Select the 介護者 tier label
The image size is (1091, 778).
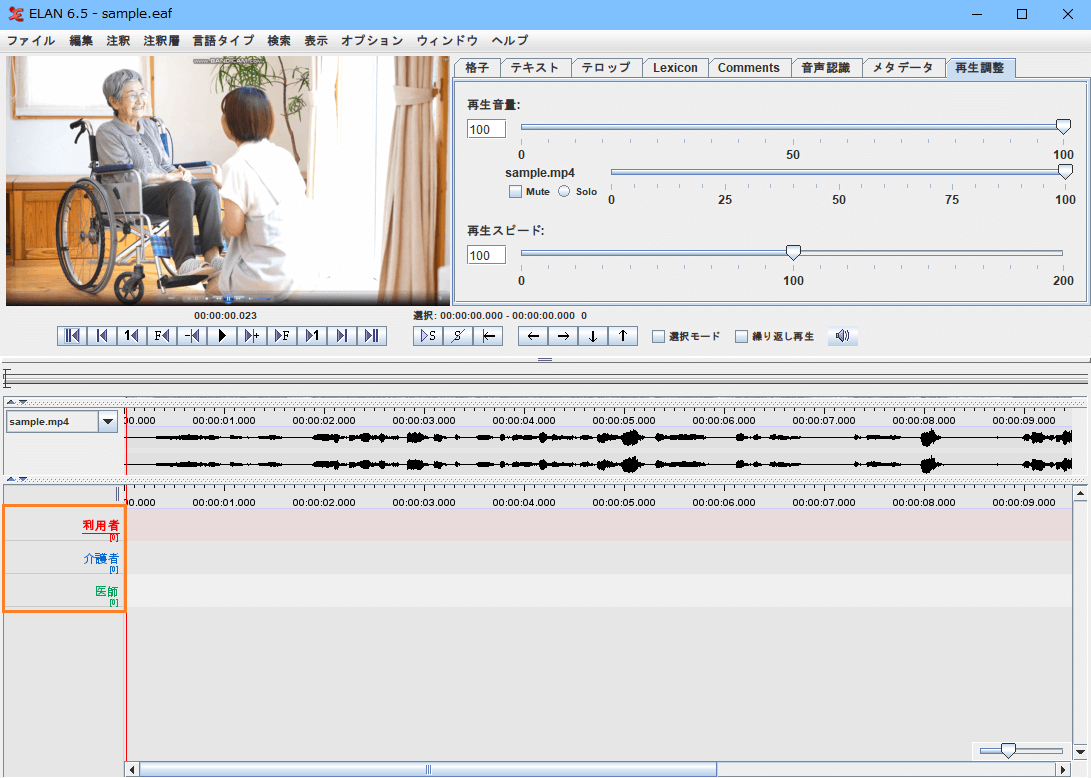[101, 558]
